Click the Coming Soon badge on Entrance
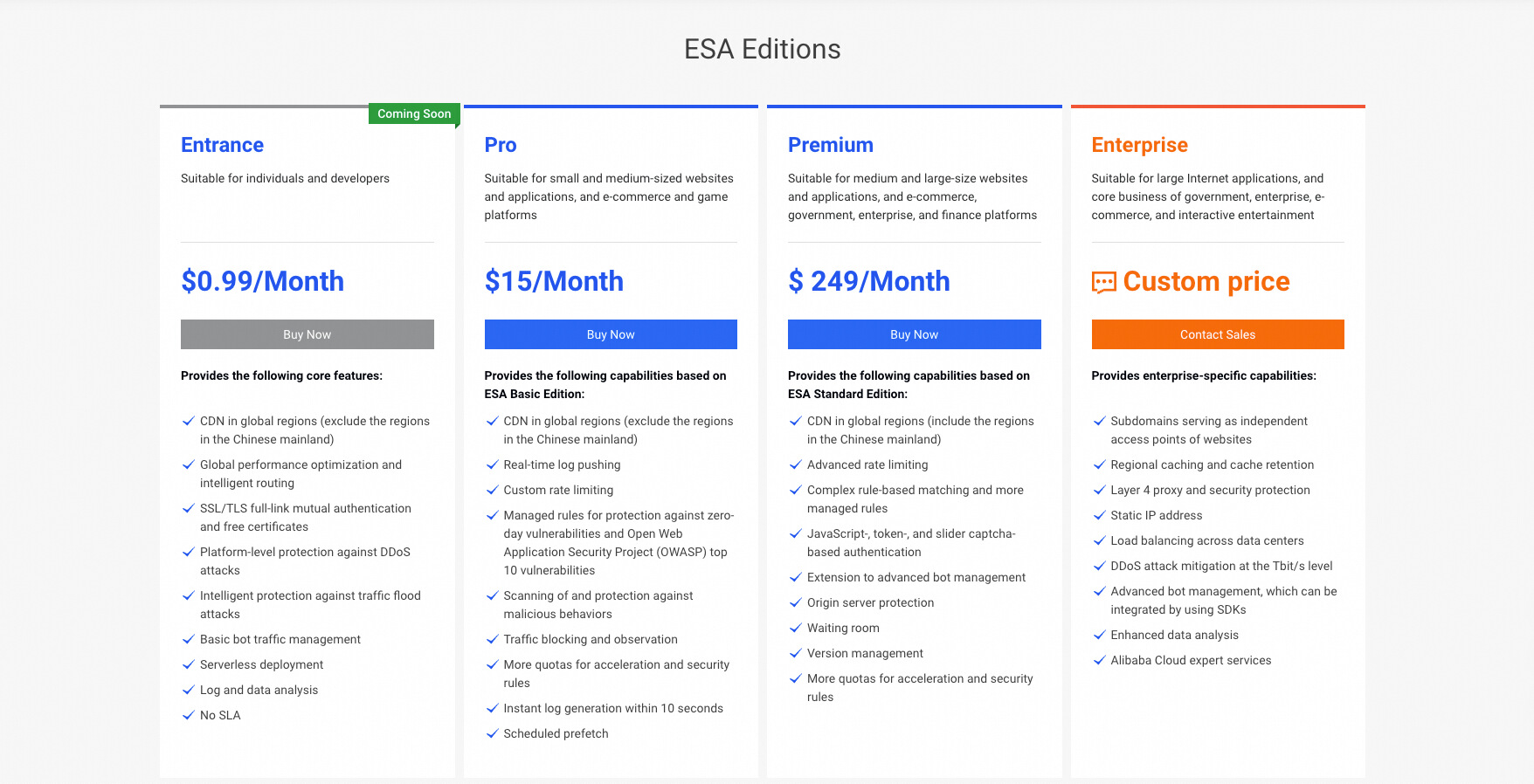This screenshot has height=784, width=1534. click(x=414, y=113)
